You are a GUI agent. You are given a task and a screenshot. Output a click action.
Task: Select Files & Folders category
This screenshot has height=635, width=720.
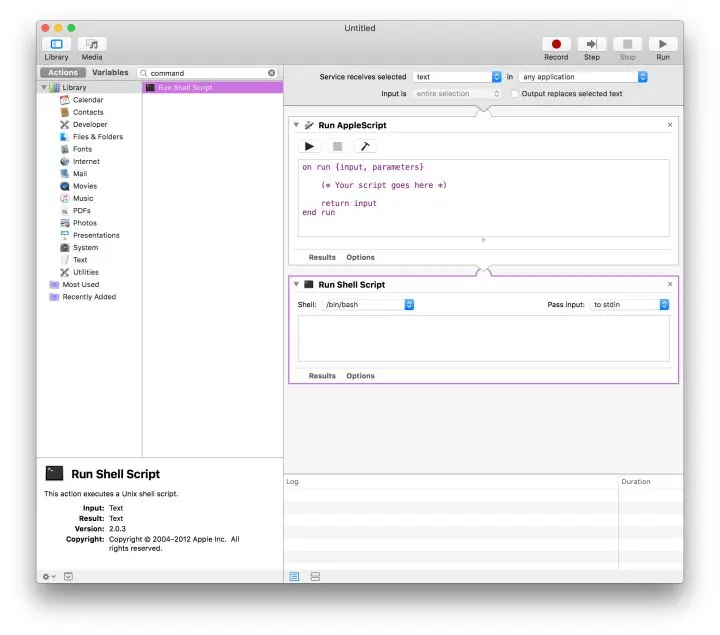click(x=98, y=137)
